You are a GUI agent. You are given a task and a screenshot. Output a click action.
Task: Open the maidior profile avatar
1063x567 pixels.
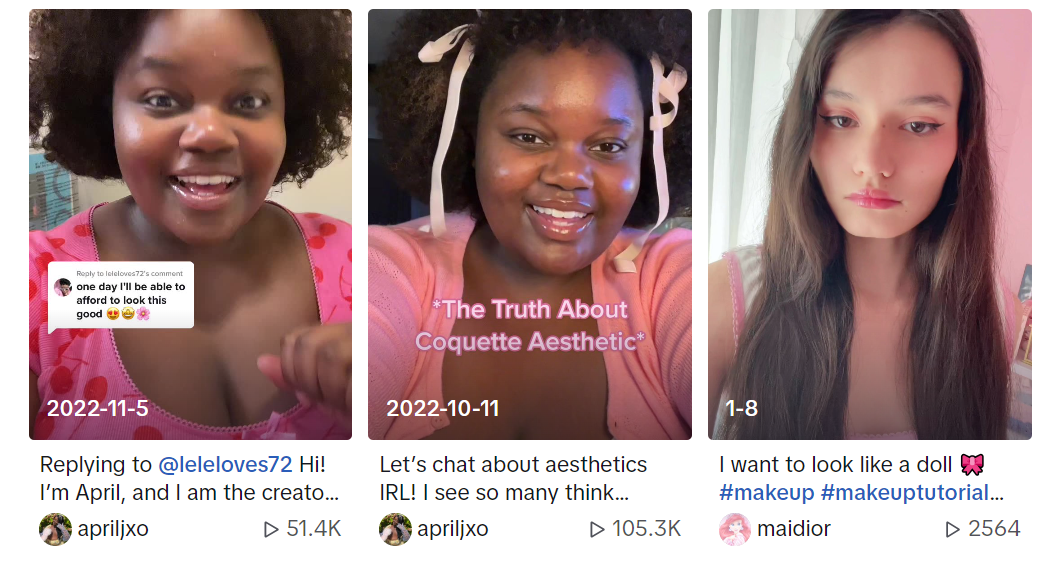[x=735, y=529]
